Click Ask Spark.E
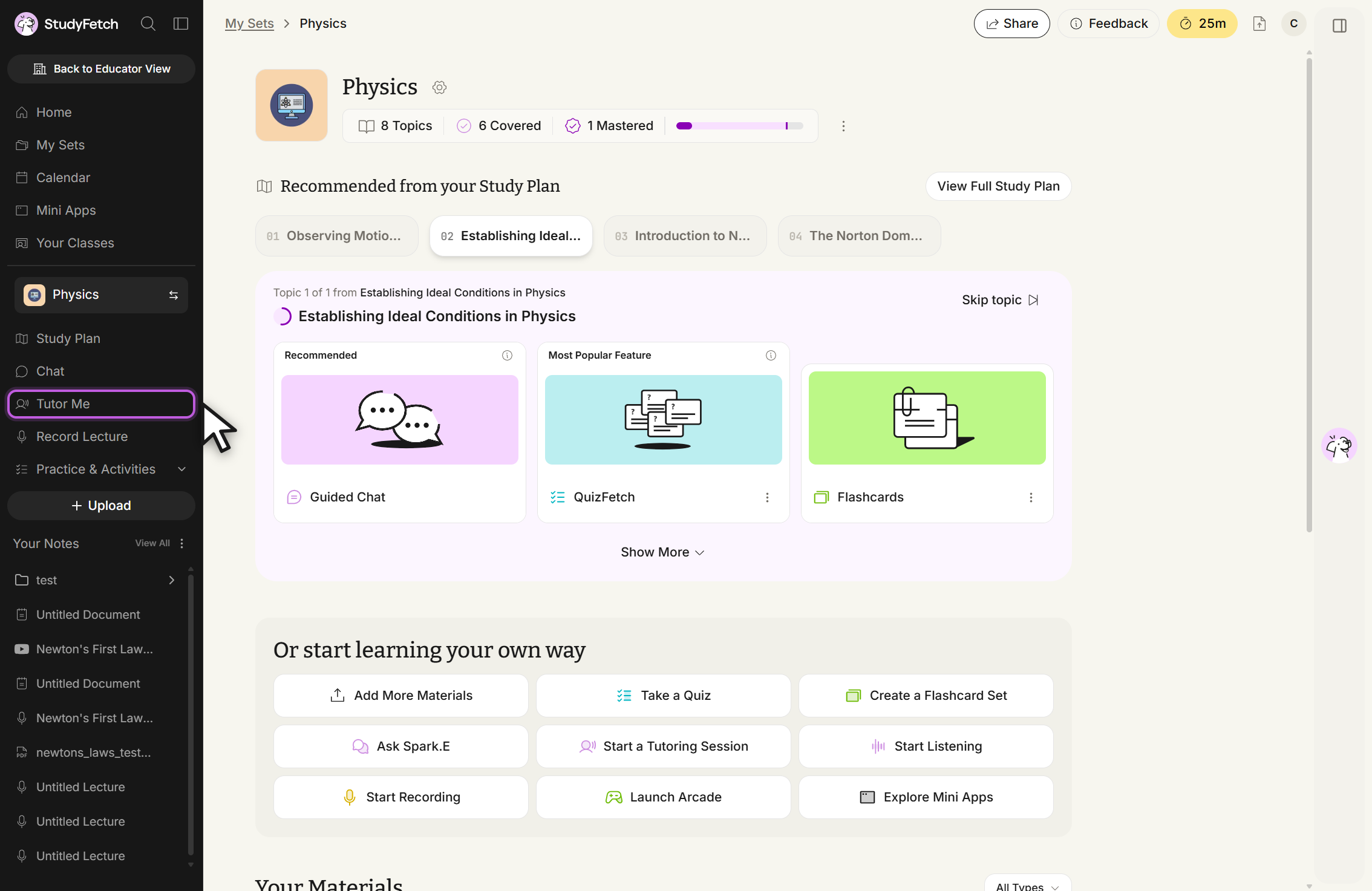Image resolution: width=1372 pixels, height=891 pixels. (x=401, y=746)
